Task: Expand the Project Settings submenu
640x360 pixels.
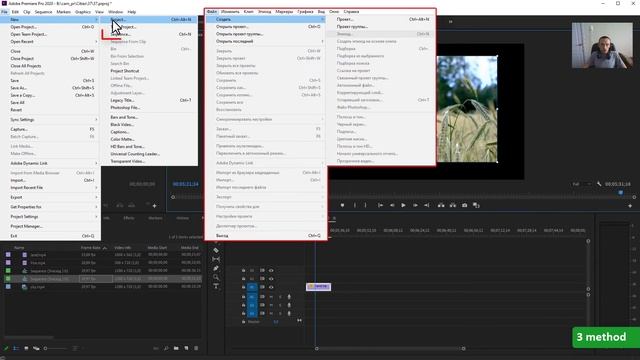Action: coord(51,217)
